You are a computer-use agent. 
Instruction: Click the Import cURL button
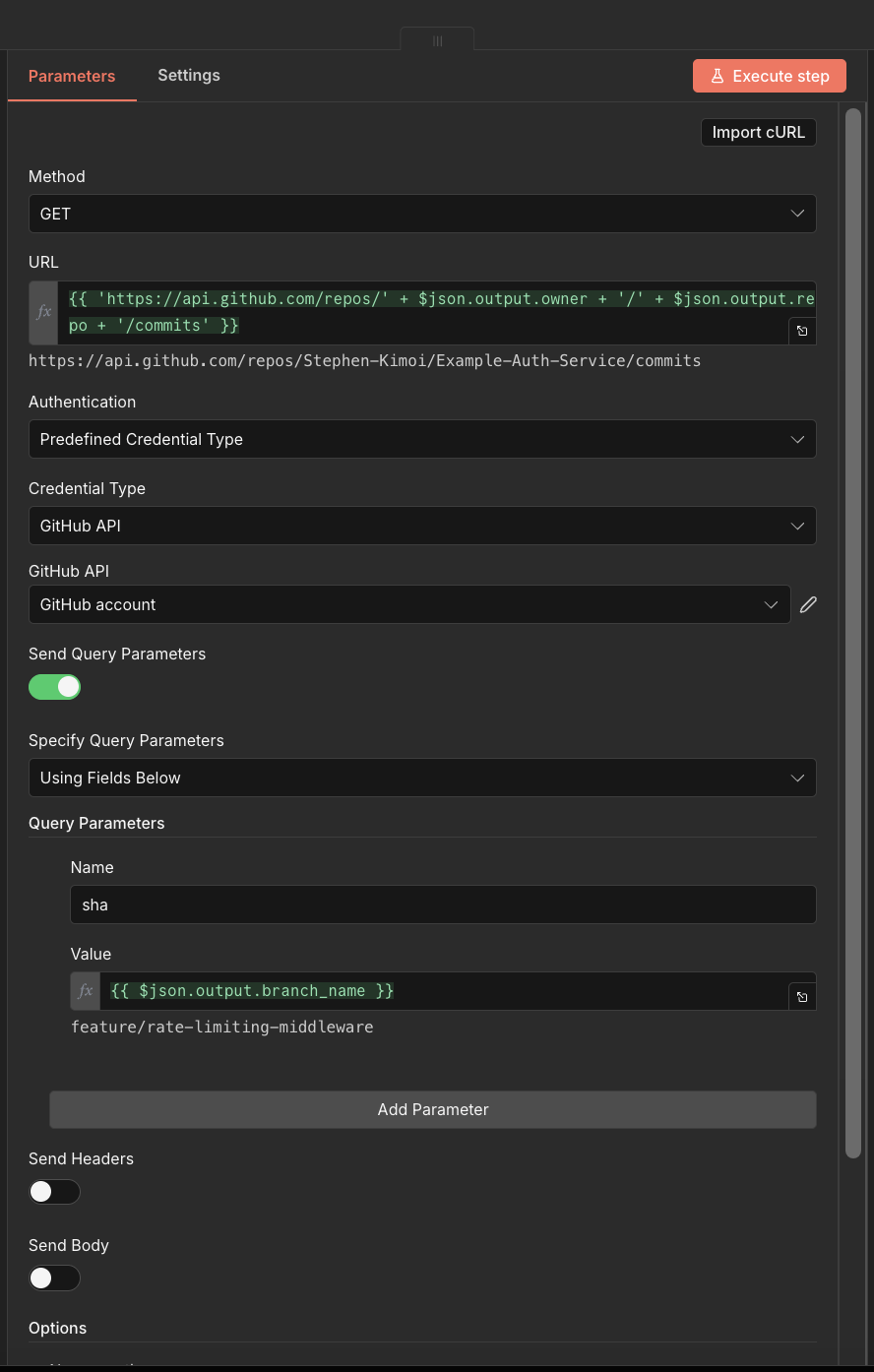758,132
